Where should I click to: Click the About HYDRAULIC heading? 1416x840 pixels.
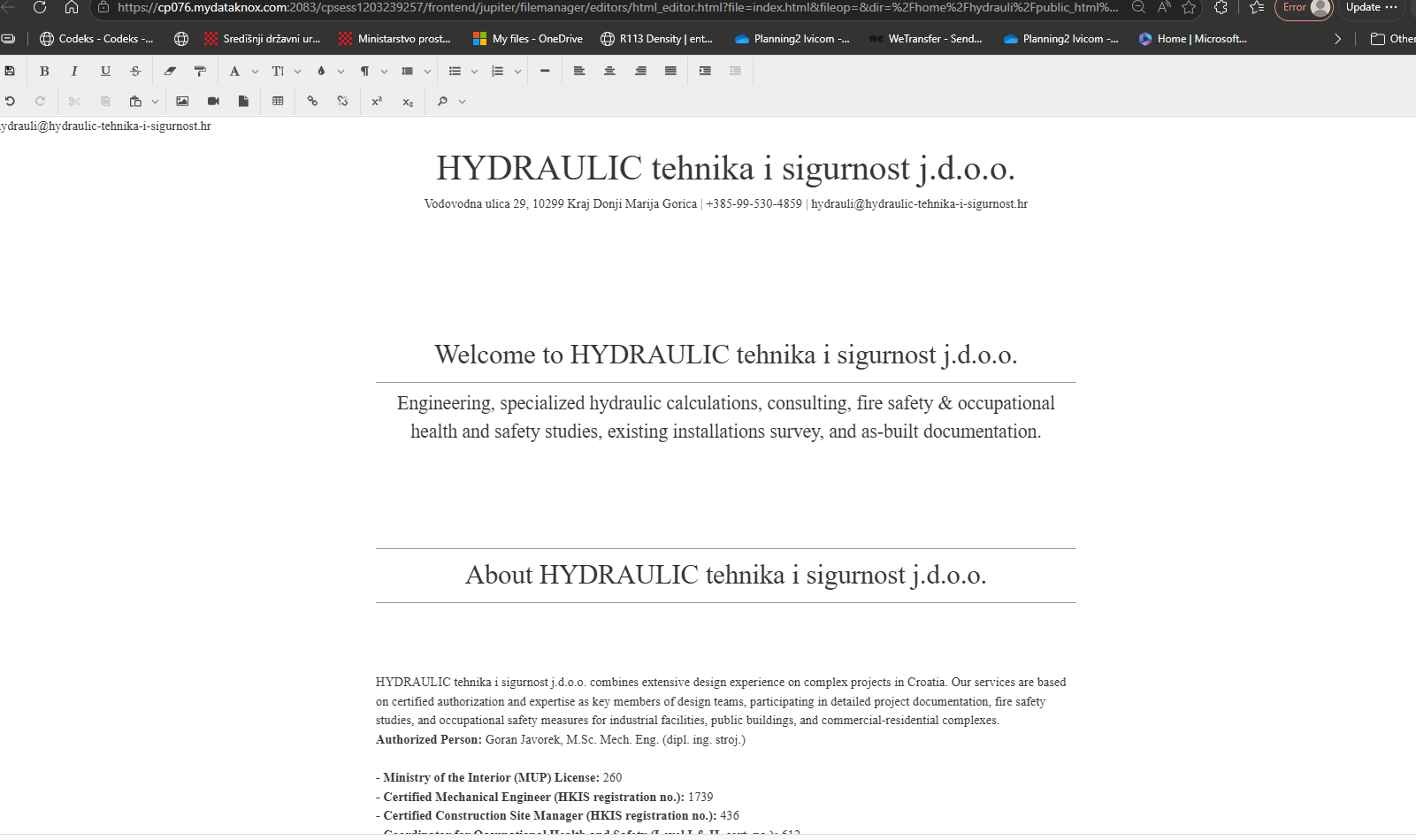[x=726, y=575]
